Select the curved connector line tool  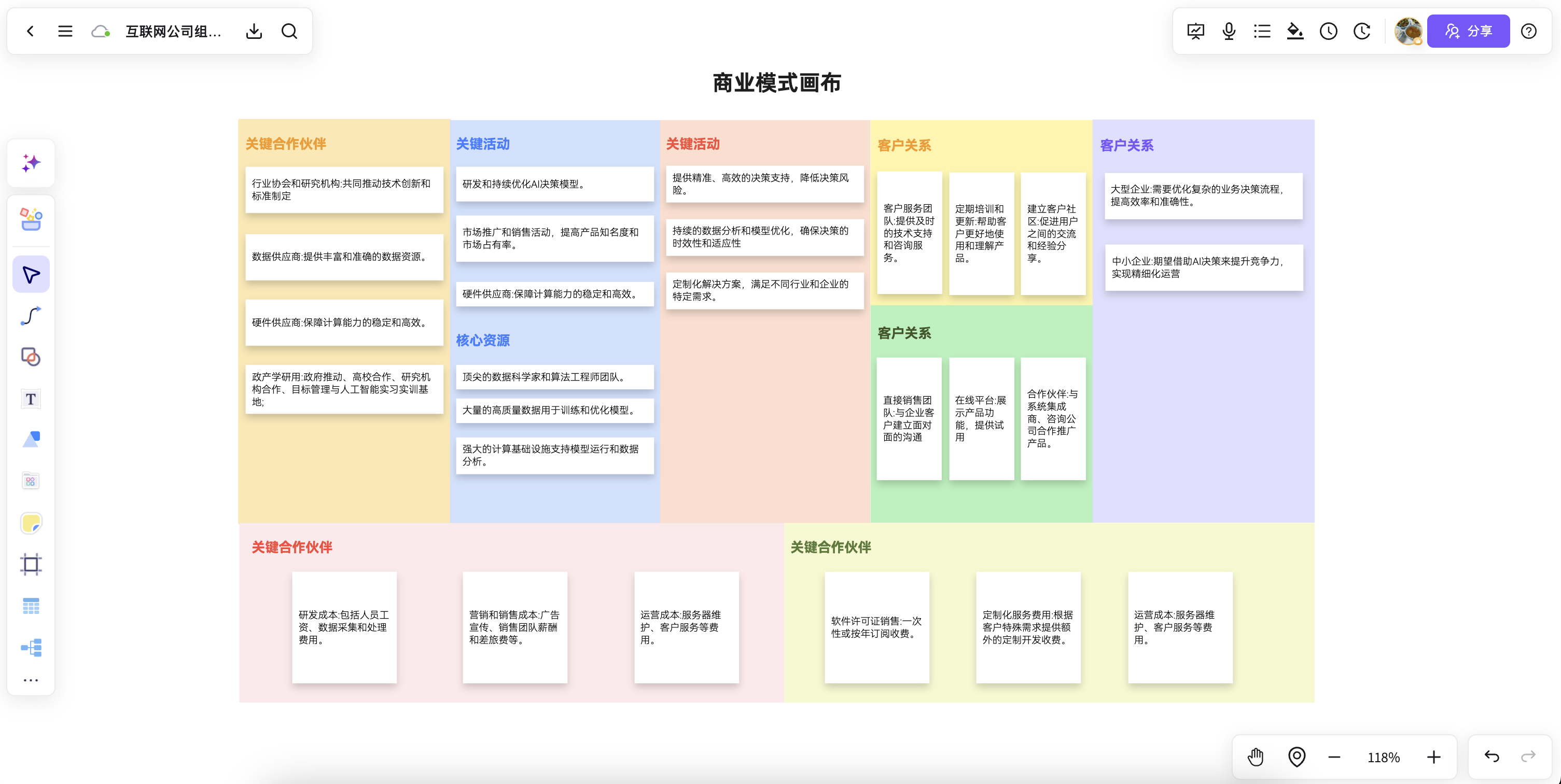pyautogui.click(x=31, y=316)
